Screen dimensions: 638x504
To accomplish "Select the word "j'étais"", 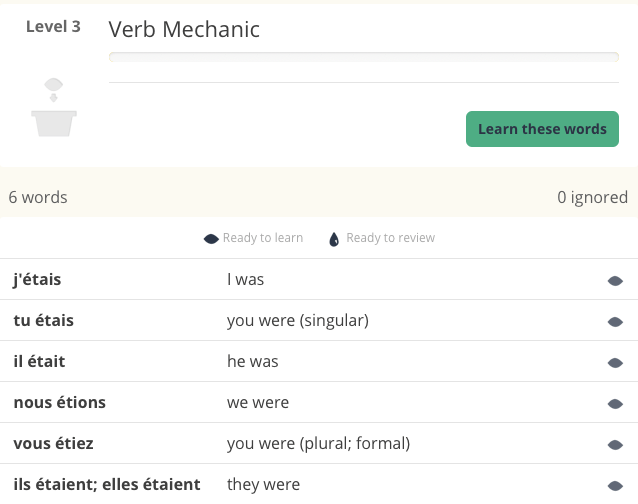I will tap(37, 280).
